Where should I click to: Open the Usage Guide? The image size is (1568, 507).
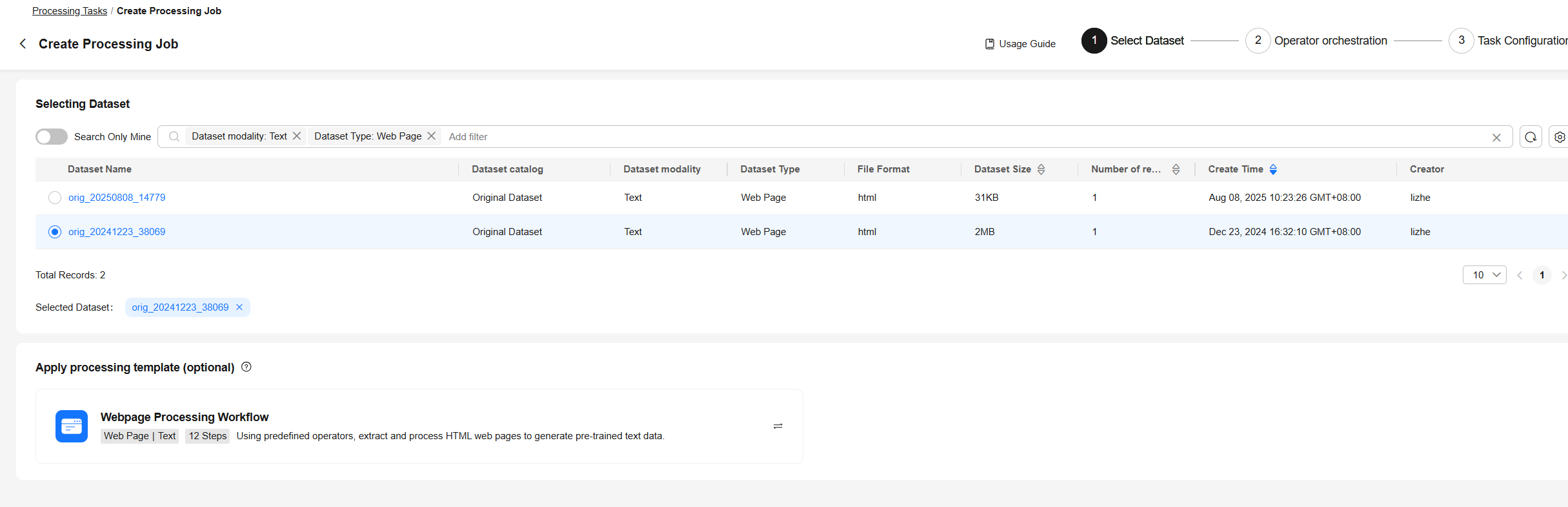point(1020,44)
